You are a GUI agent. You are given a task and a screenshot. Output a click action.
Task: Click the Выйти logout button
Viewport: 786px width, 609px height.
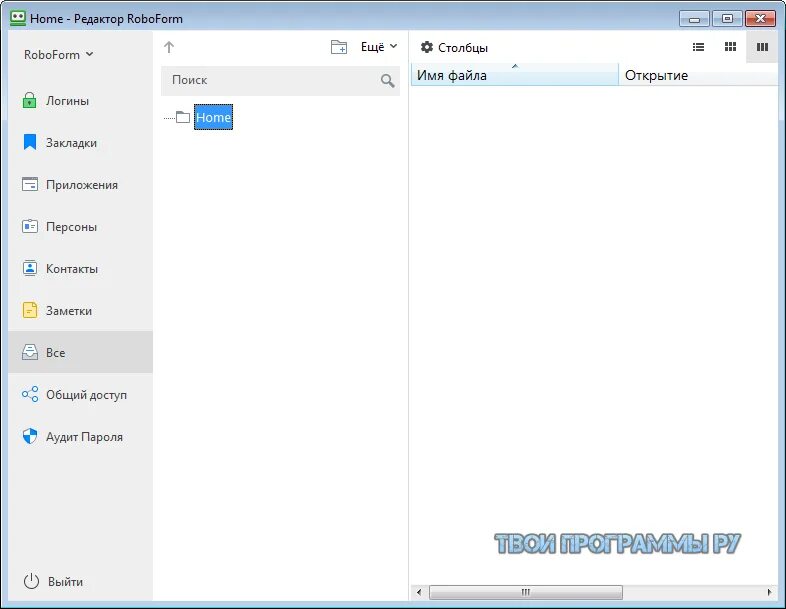tap(53, 581)
